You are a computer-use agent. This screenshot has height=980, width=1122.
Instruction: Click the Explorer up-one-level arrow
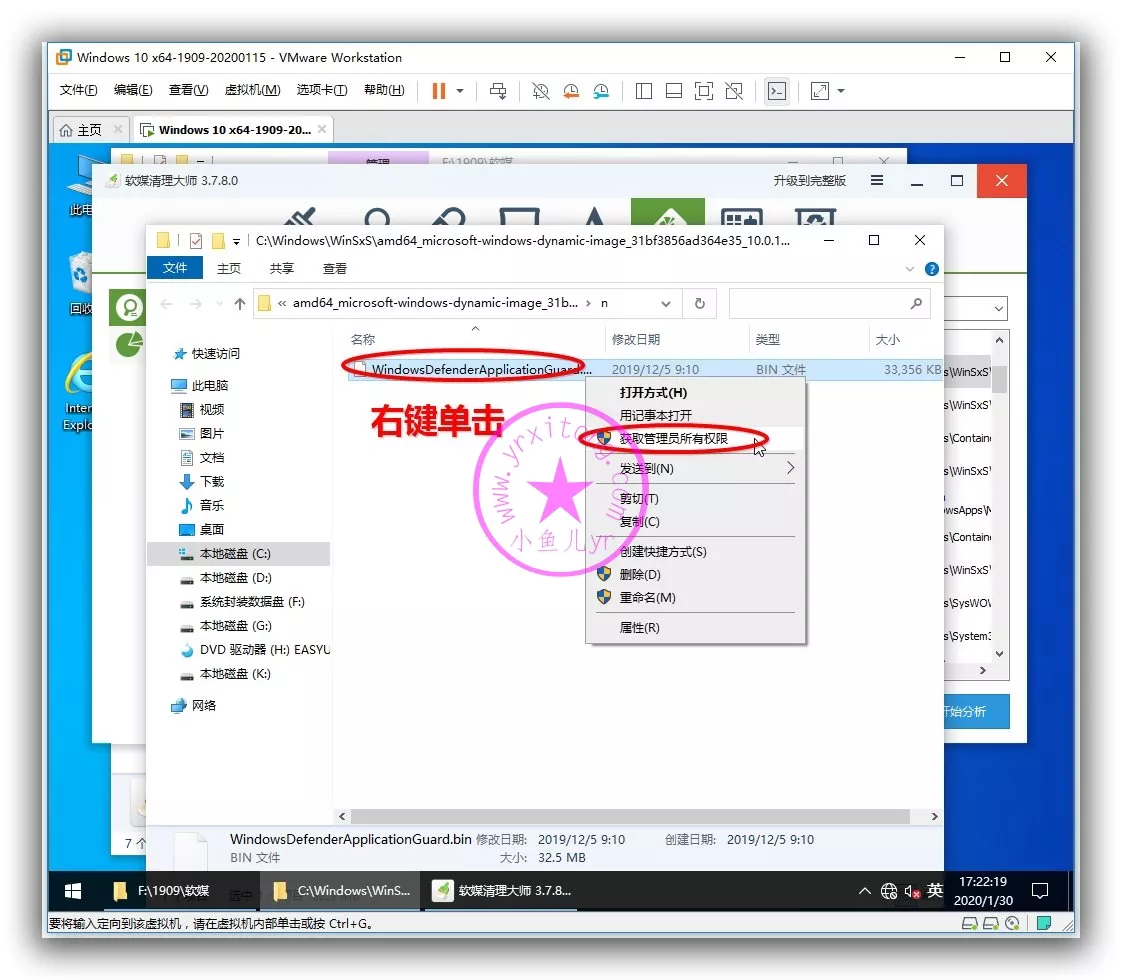[x=240, y=304]
